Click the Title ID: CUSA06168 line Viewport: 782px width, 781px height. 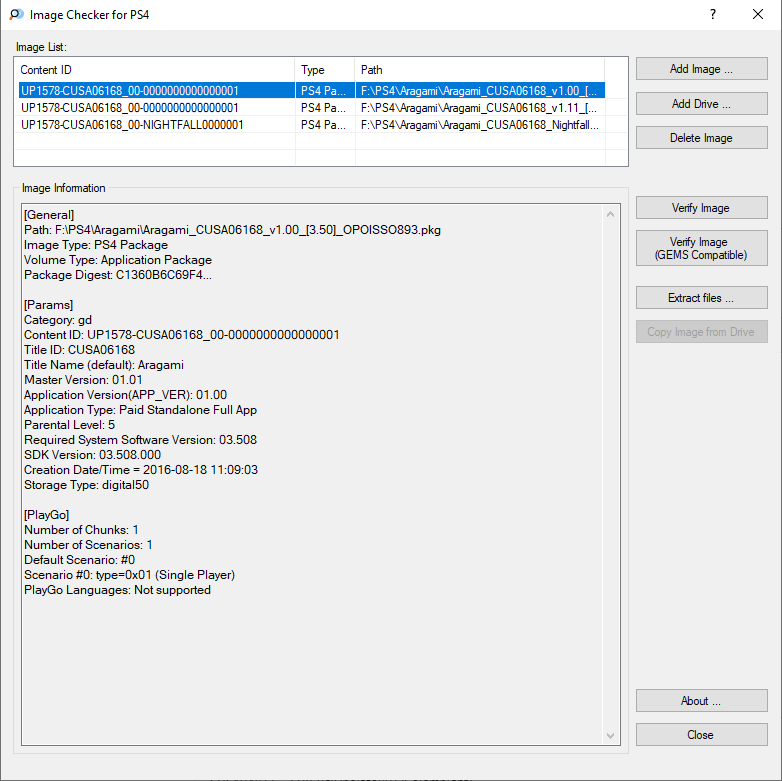pos(79,350)
